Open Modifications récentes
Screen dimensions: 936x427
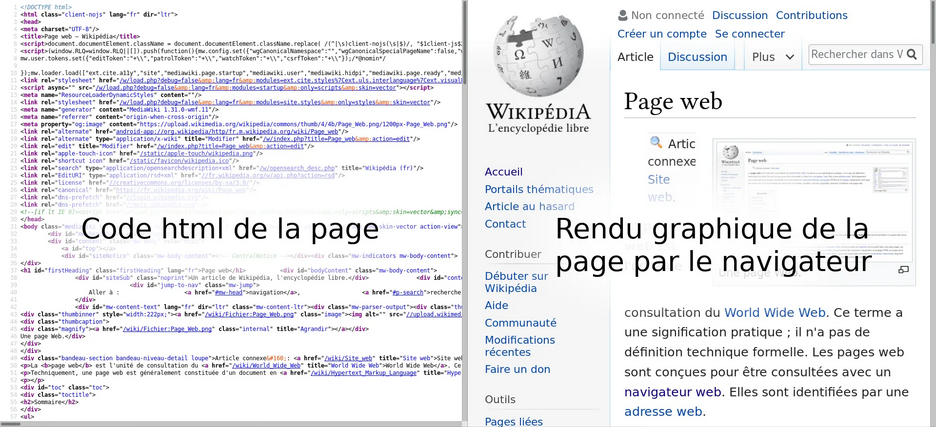520,346
